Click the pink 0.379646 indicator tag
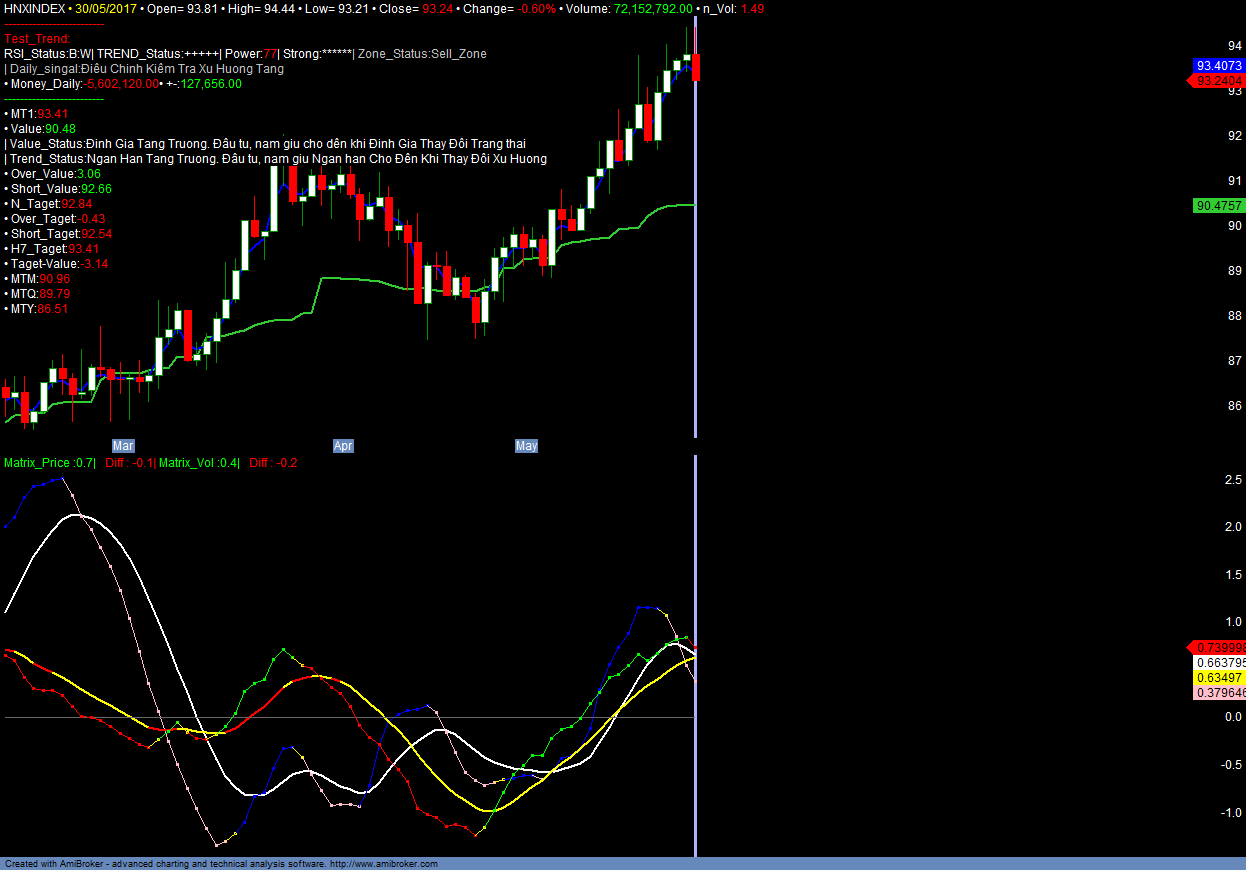The width and height of the screenshot is (1246, 870). 1220,692
